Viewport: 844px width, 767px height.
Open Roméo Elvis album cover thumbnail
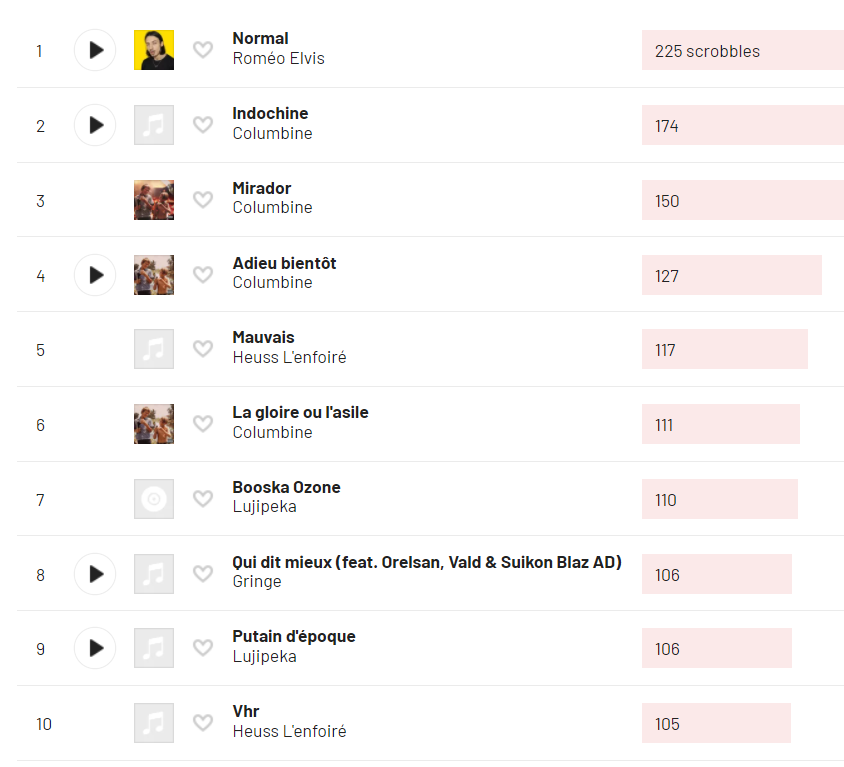click(x=154, y=50)
